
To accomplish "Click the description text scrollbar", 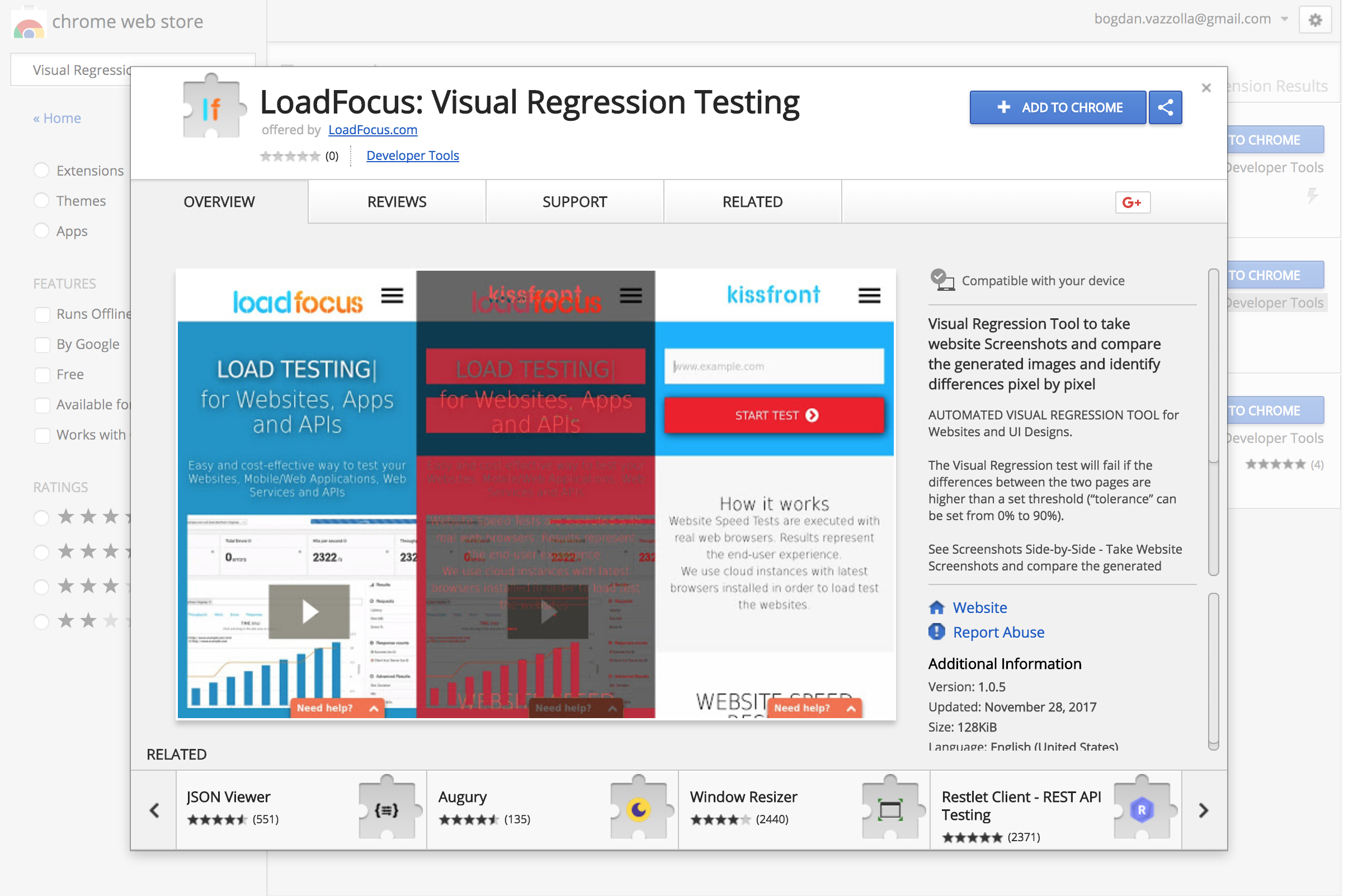I will [1214, 422].
